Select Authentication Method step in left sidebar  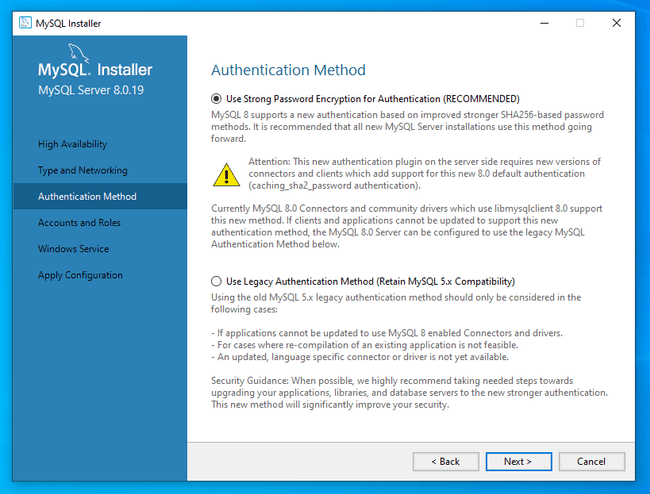click(x=87, y=196)
